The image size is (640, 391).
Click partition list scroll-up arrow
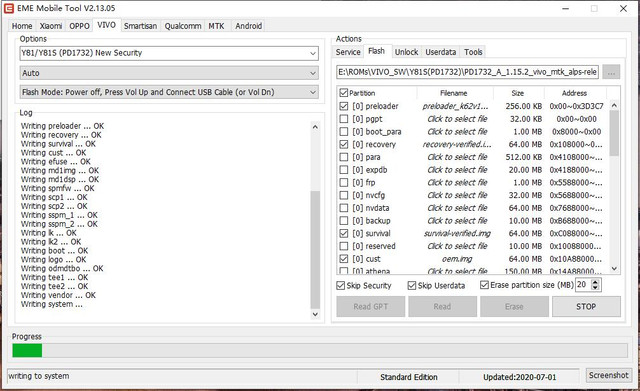614,106
